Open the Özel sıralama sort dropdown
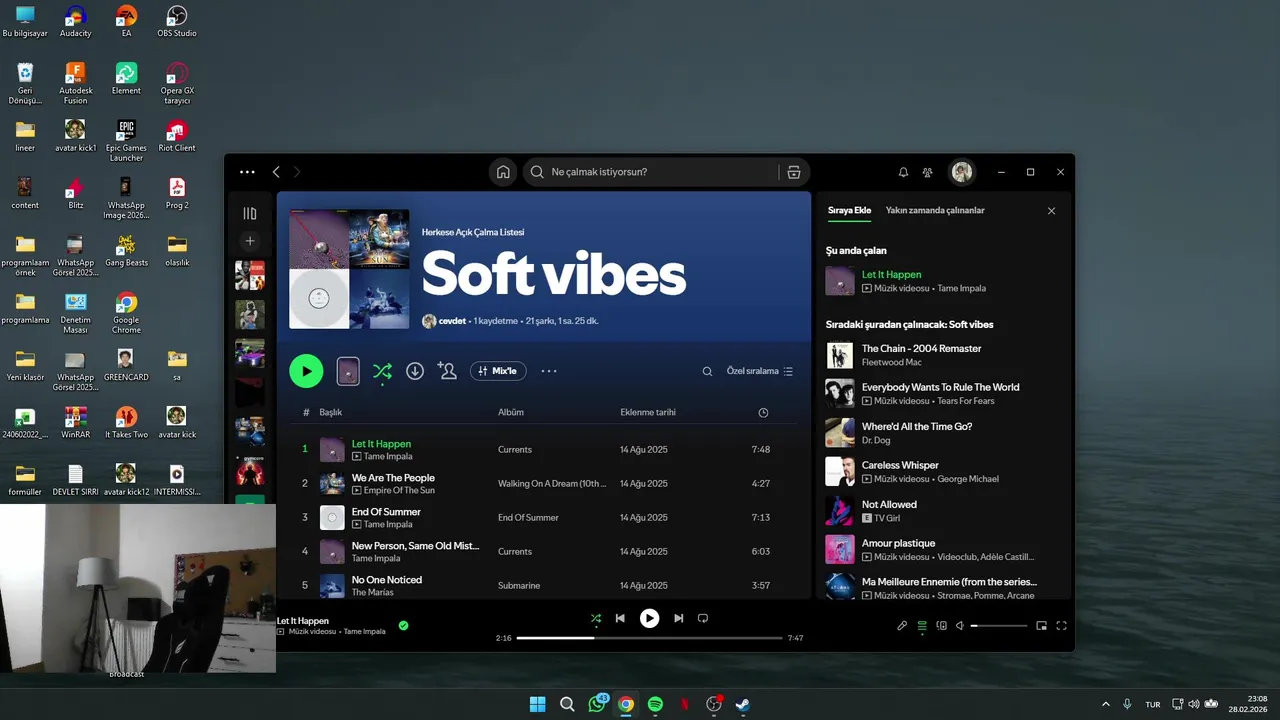Viewport: 1280px width, 720px height. [x=760, y=371]
